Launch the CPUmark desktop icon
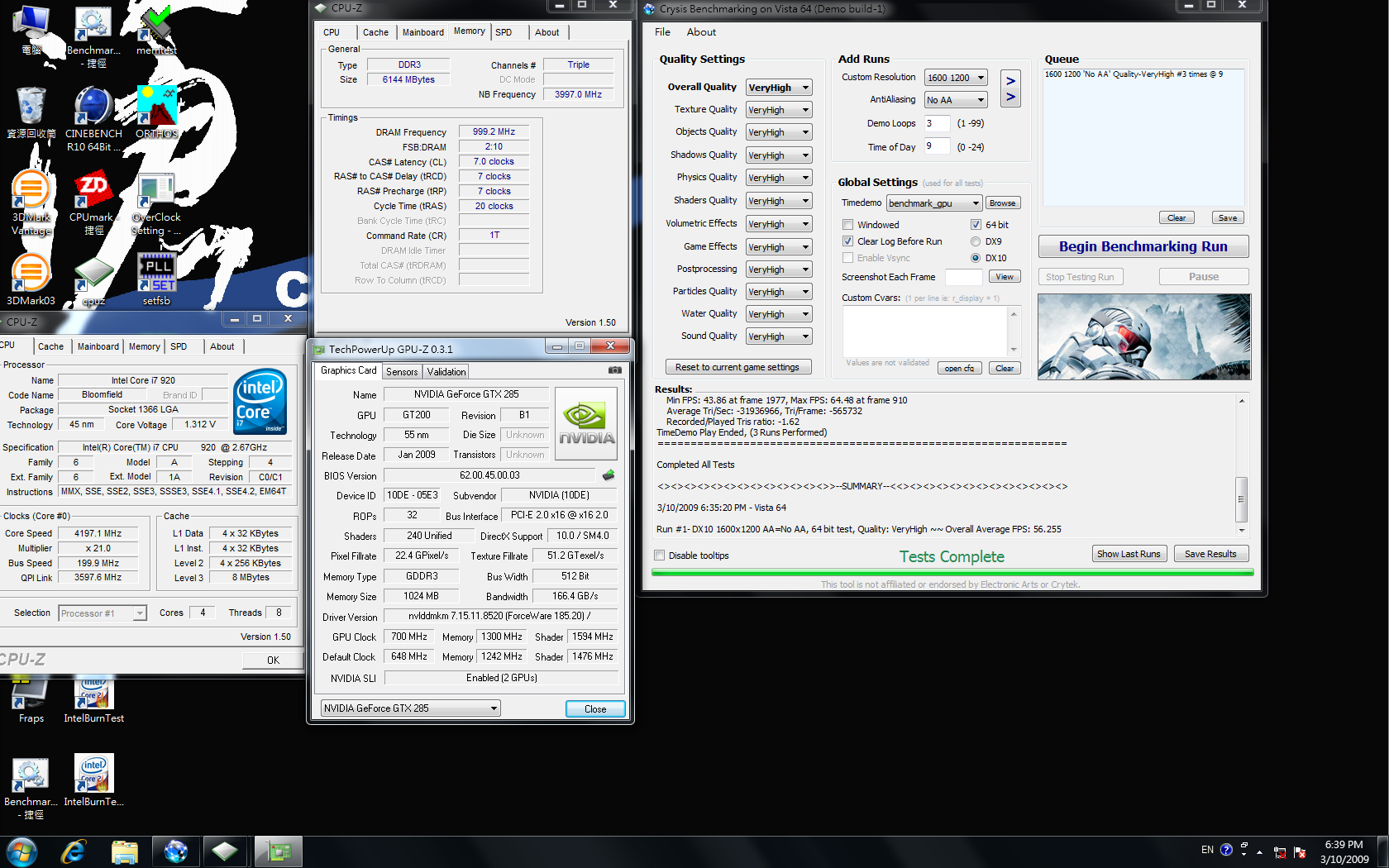Screen dimensions: 1389x868 pyautogui.click(x=93, y=203)
